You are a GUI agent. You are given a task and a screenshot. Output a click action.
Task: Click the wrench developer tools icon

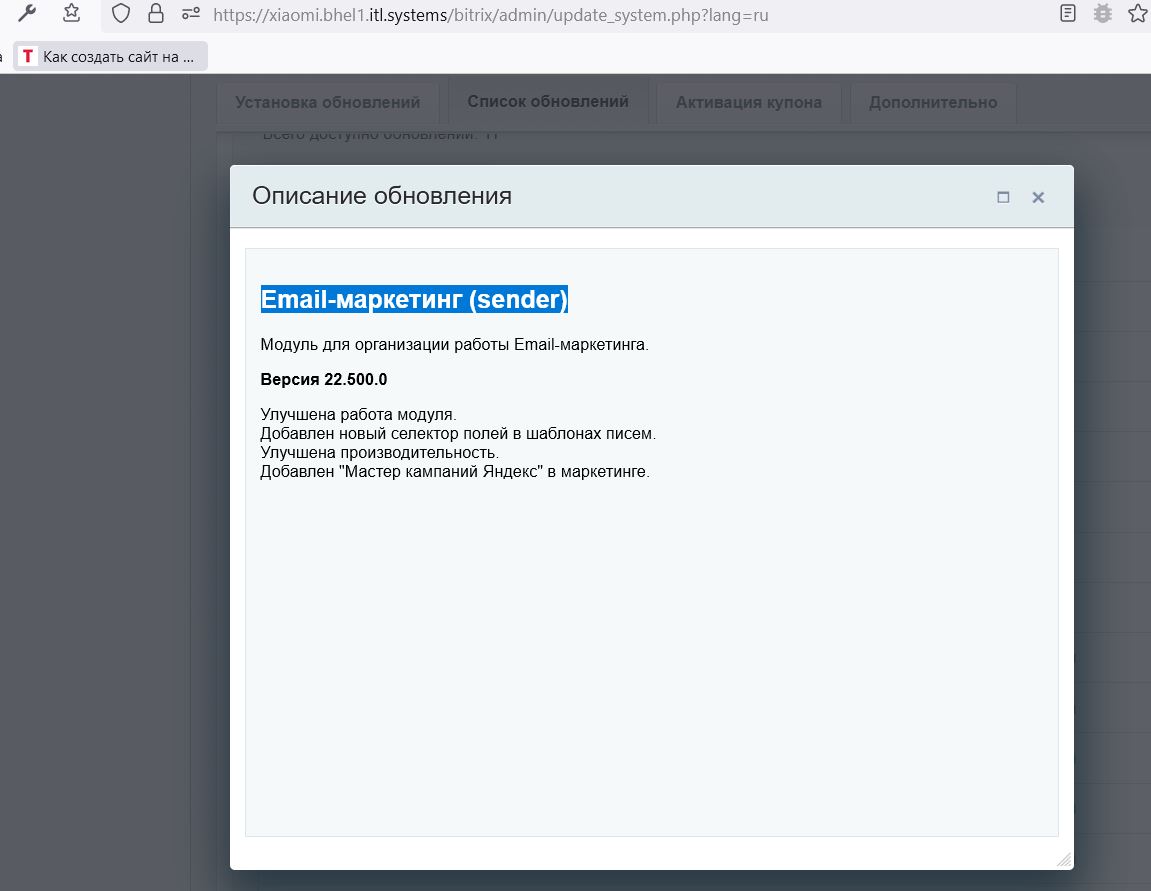(x=27, y=13)
